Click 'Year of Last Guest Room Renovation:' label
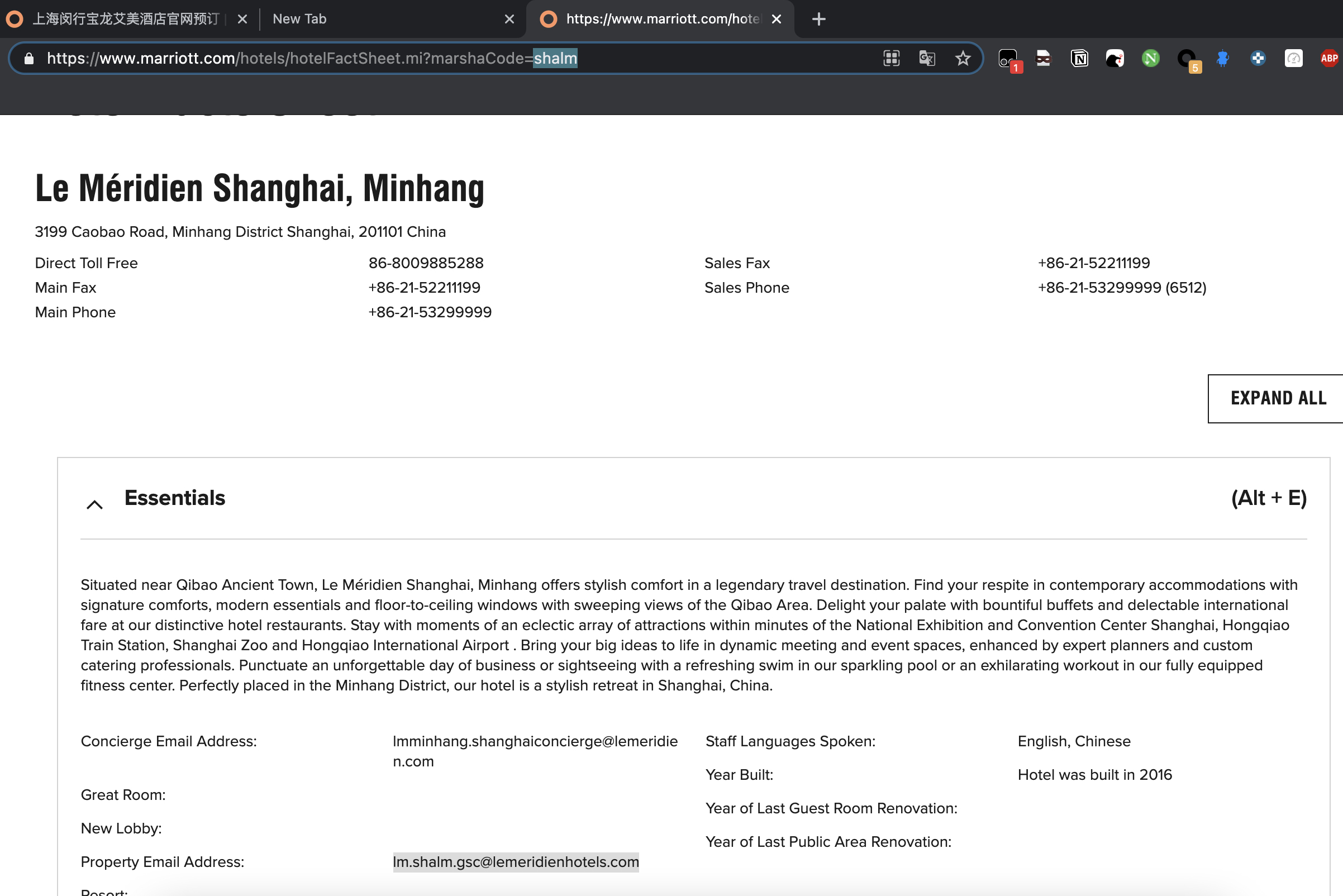The width and height of the screenshot is (1343, 896). [x=831, y=808]
